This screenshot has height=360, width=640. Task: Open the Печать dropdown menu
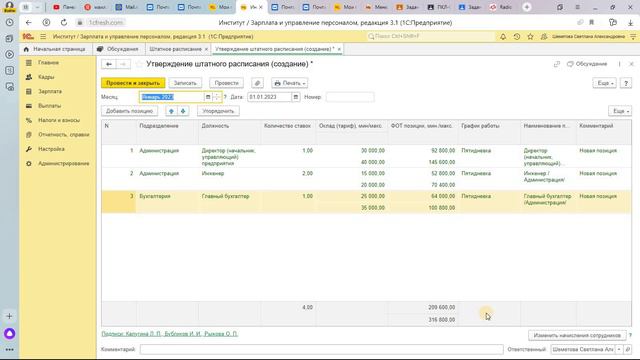click(x=289, y=83)
